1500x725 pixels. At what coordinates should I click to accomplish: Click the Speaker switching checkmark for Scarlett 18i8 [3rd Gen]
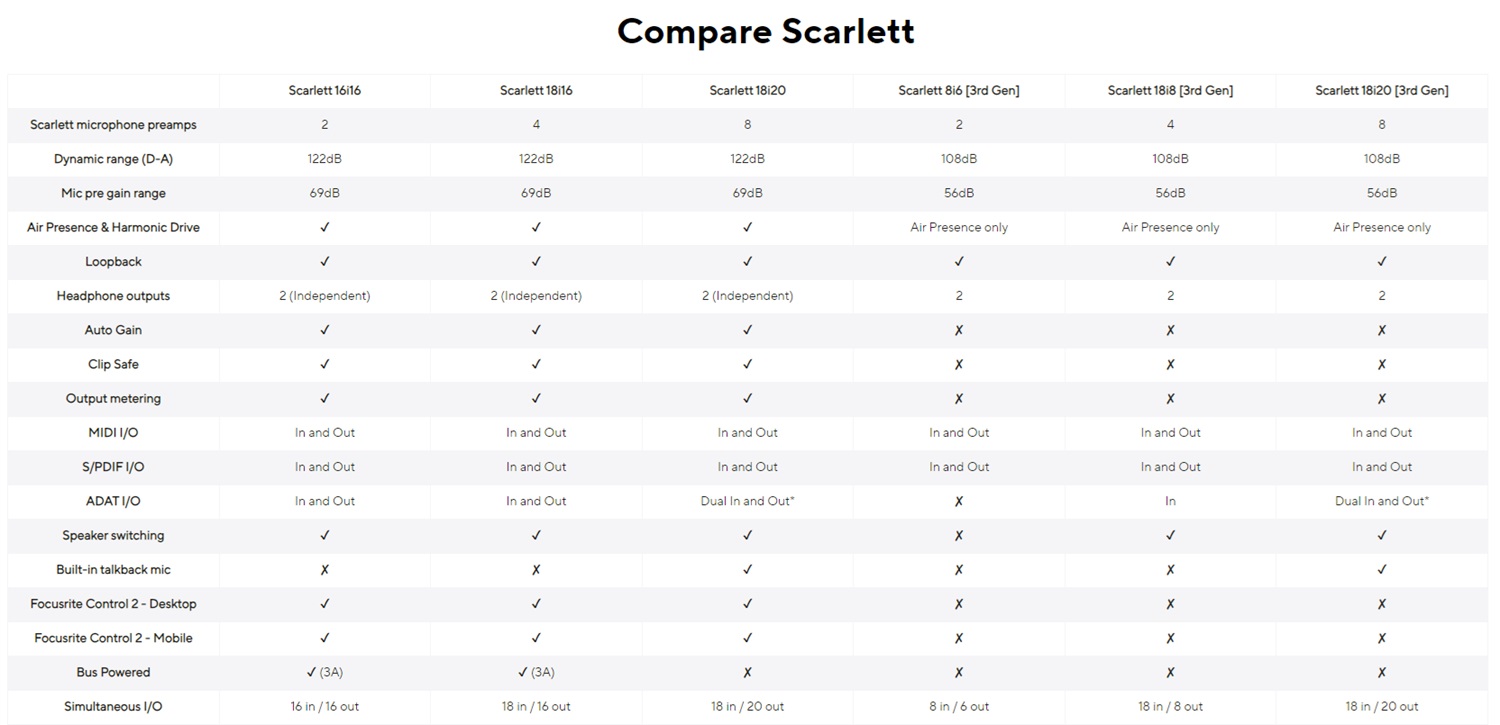[x=1171, y=536]
